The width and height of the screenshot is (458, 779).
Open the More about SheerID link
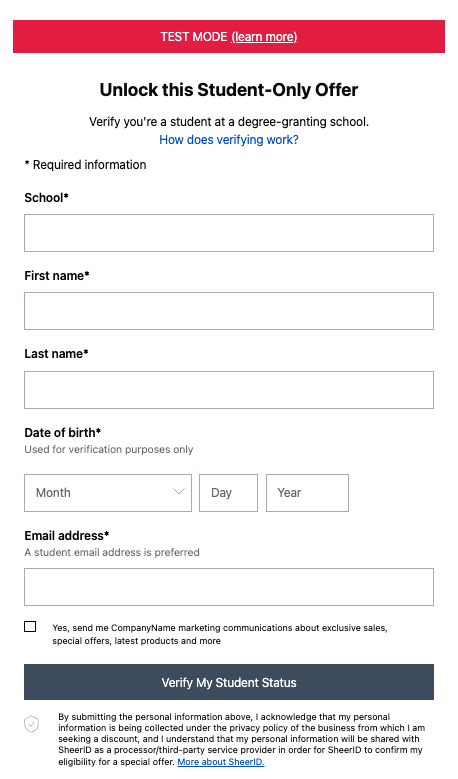[x=221, y=762]
